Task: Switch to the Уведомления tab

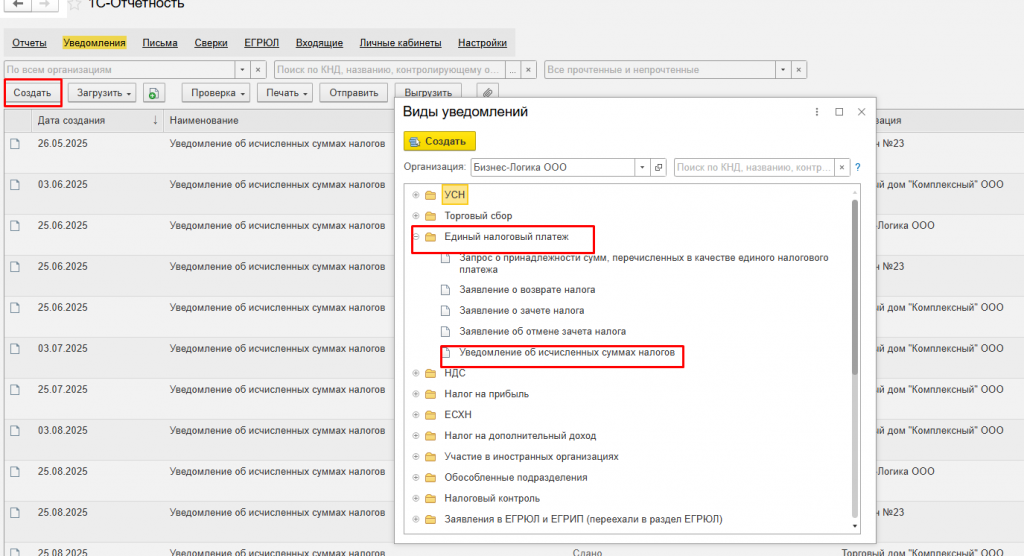Action: point(95,42)
